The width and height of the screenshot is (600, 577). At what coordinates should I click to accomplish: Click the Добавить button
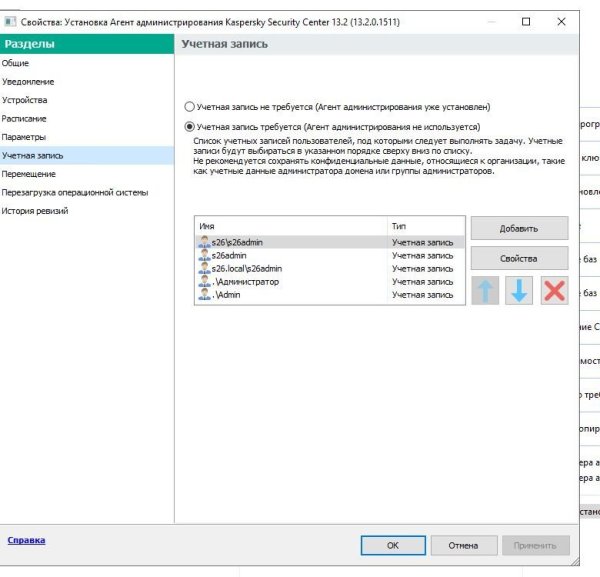[x=519, y=228]
